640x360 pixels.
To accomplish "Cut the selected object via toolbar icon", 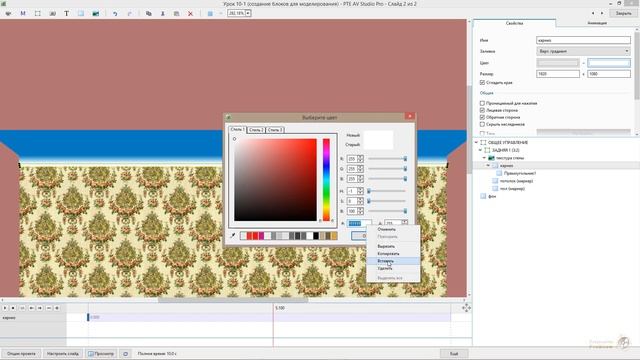I will (162, 13).
